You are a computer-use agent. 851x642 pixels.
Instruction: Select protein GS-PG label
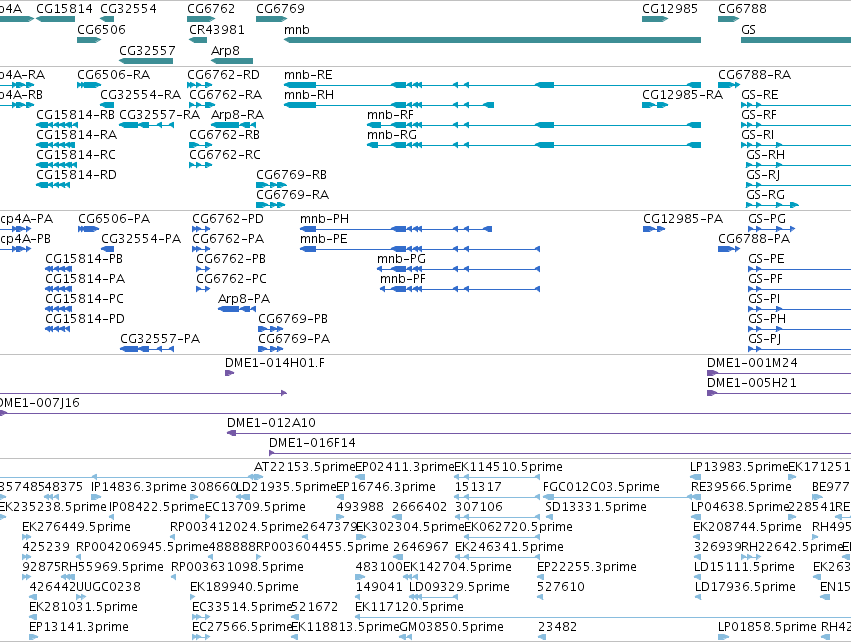[x=767, y=219]
